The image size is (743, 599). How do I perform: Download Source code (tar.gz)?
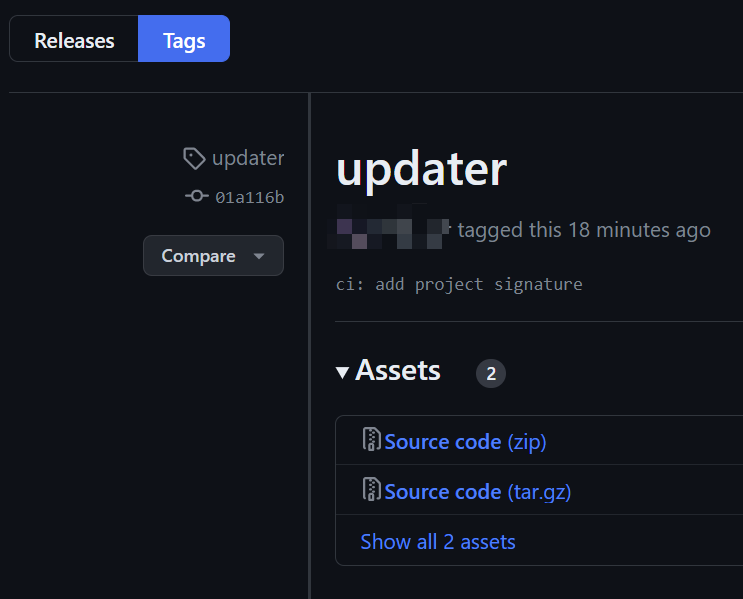(478, 491)
